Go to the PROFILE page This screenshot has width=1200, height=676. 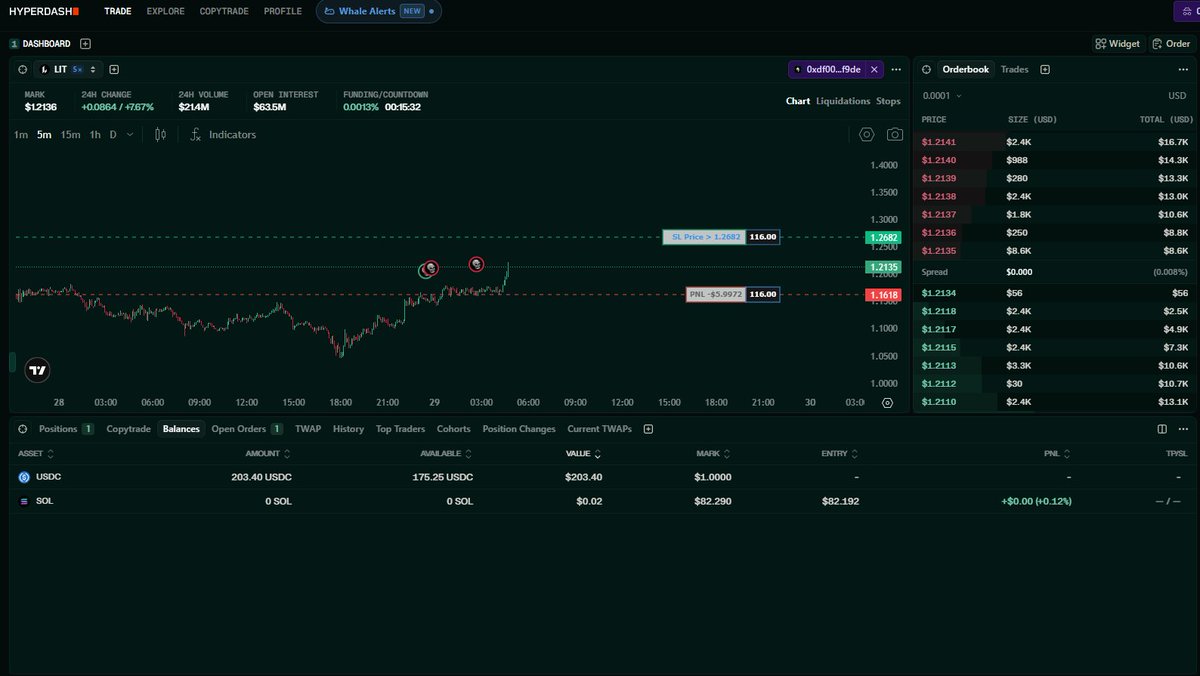[283, 11]
